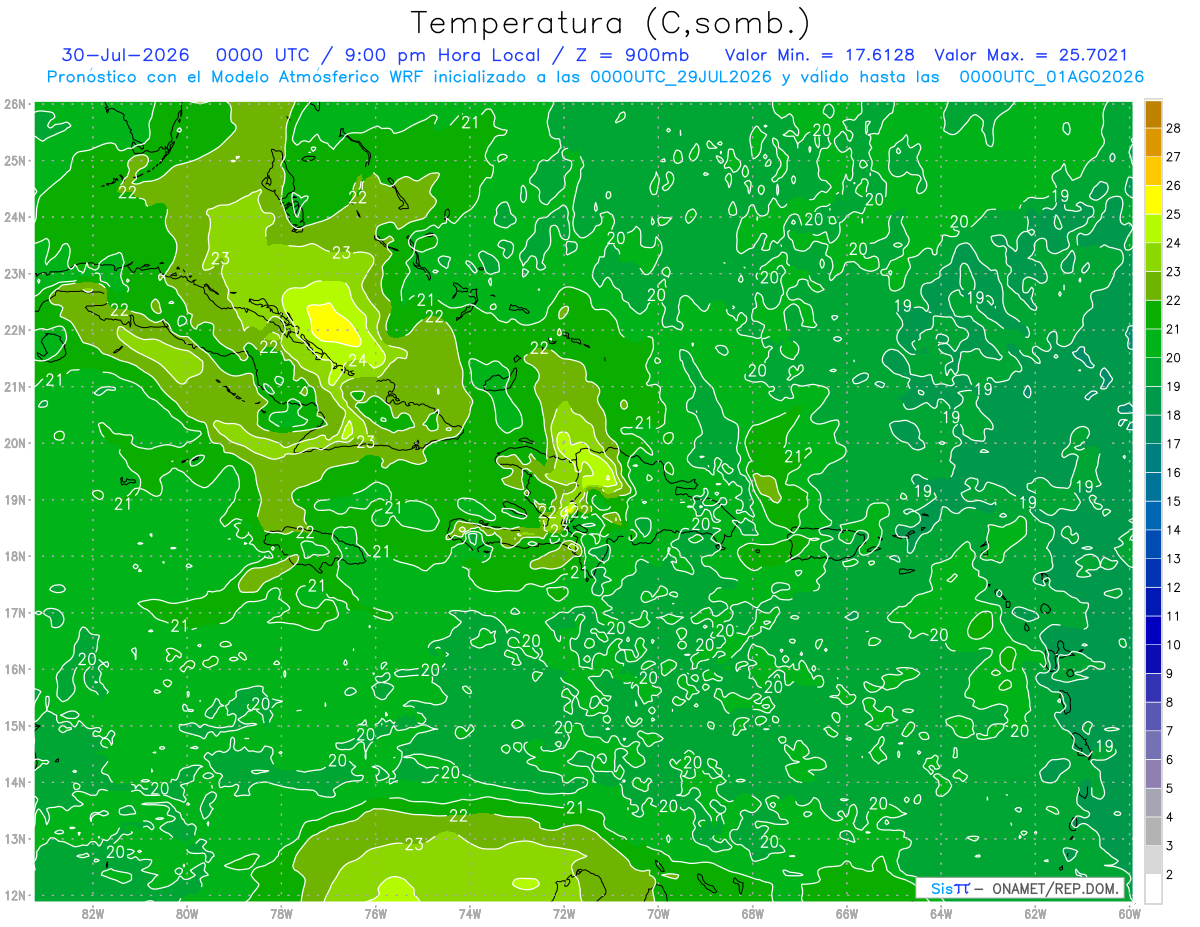
Task: Click the title "Temperatura (C,somb.)"
Action: point(611,23)
